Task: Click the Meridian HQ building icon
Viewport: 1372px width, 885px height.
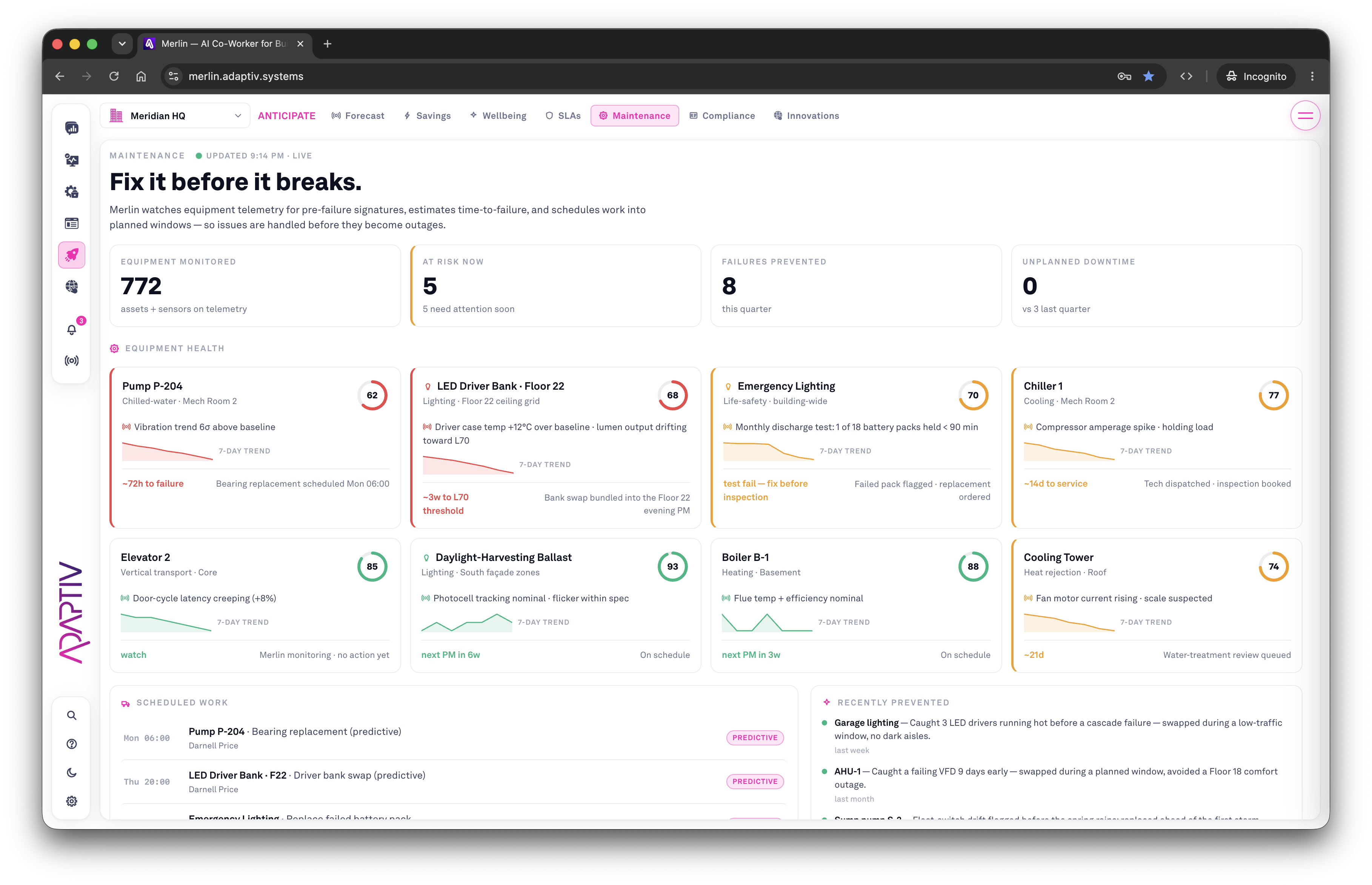Action: click(x=116, y=115)
